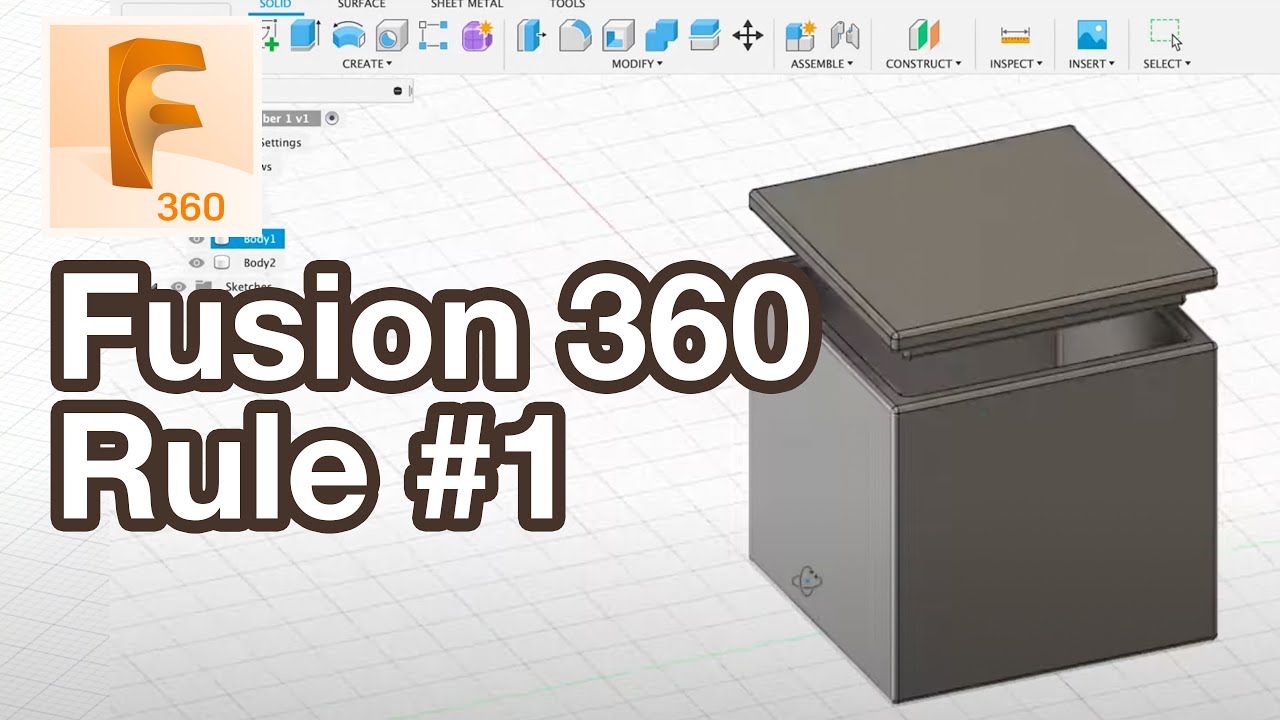This screenshot has width=1280, height=720.
Task: Select the Rectangular Pattern tool
Action: coord(433,36)
